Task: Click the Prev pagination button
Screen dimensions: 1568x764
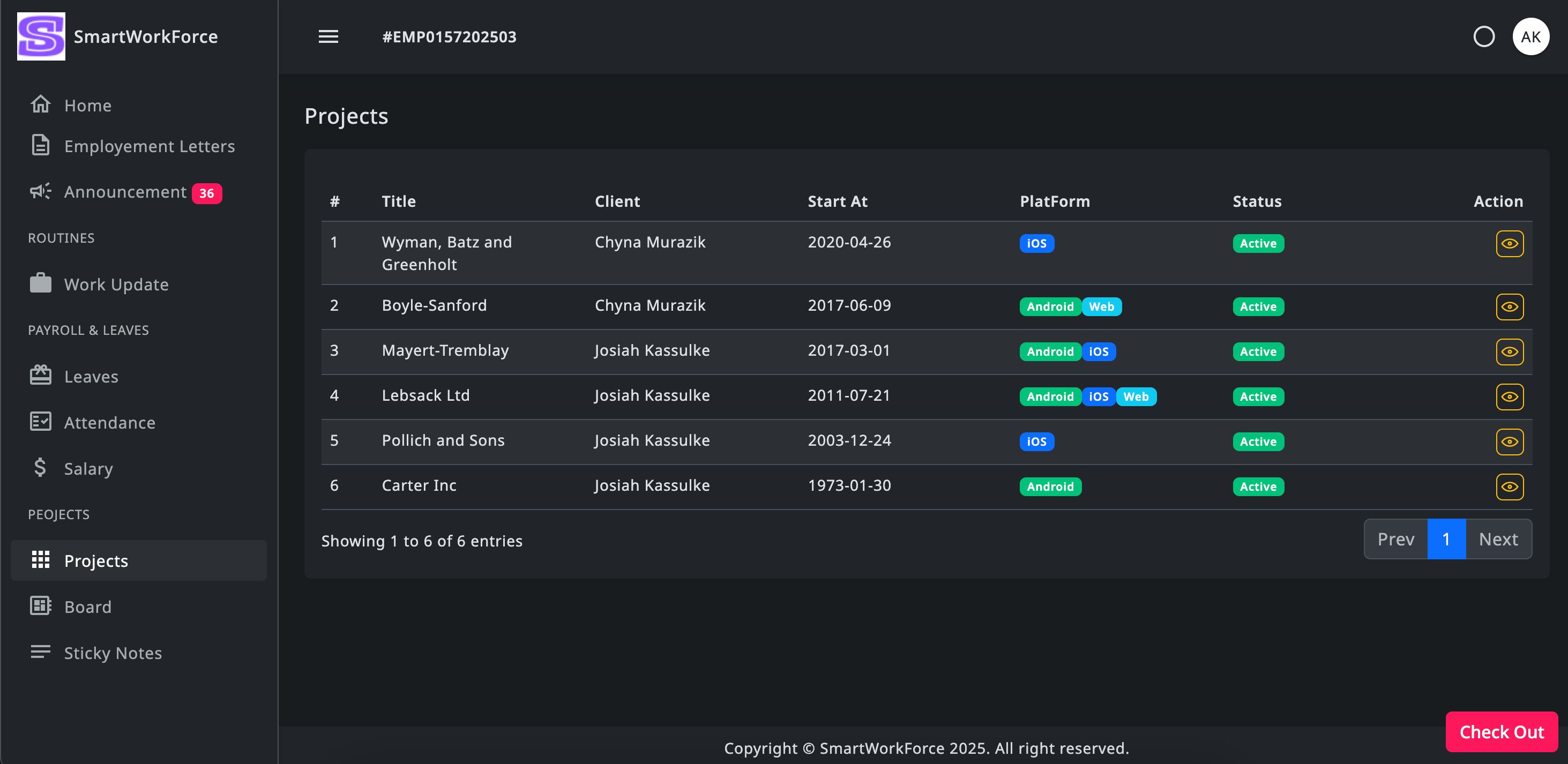Action: pos(1395,539)
